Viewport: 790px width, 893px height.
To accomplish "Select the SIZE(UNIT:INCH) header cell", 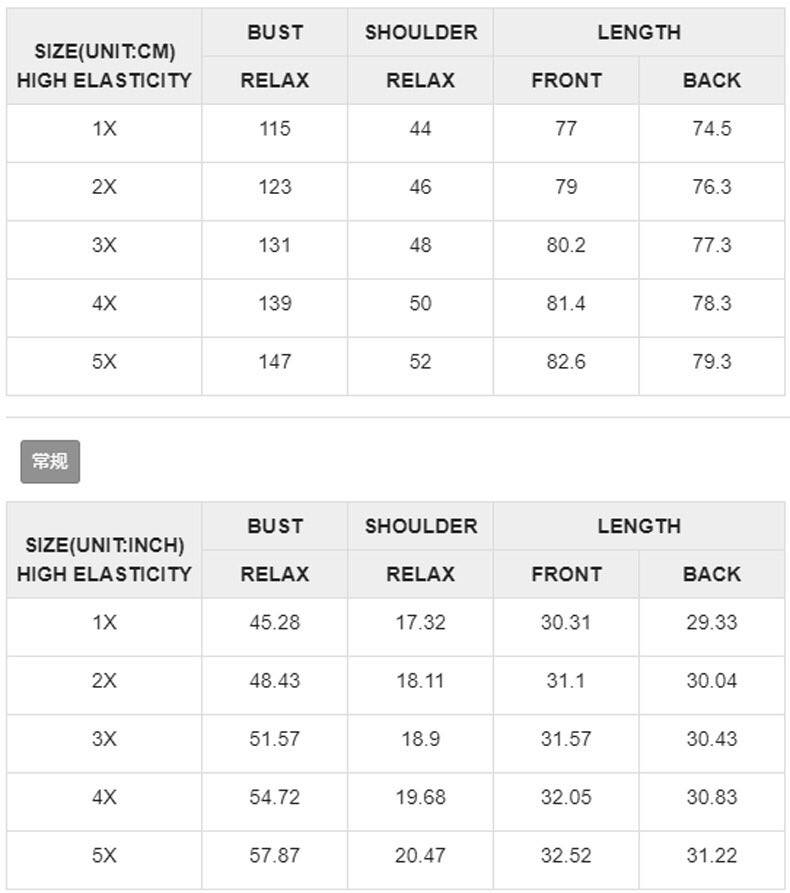I will pos(104,550).
